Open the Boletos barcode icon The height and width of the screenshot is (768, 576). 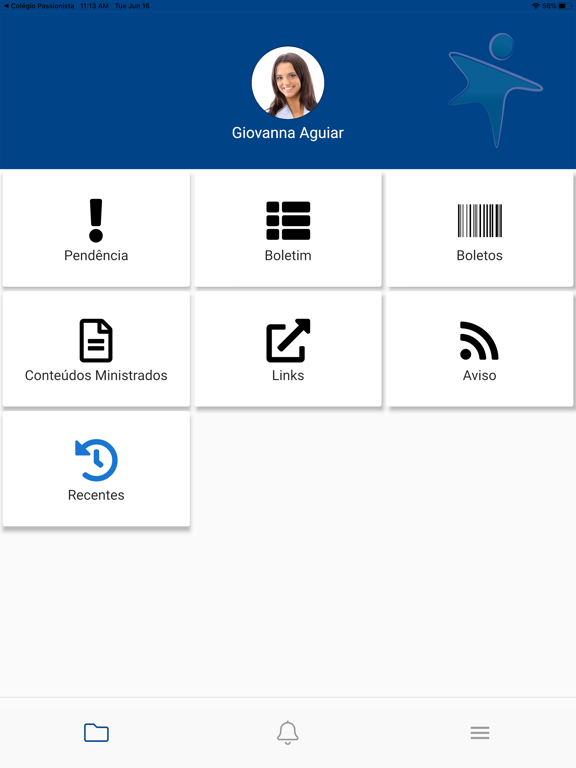pos(480,220)
